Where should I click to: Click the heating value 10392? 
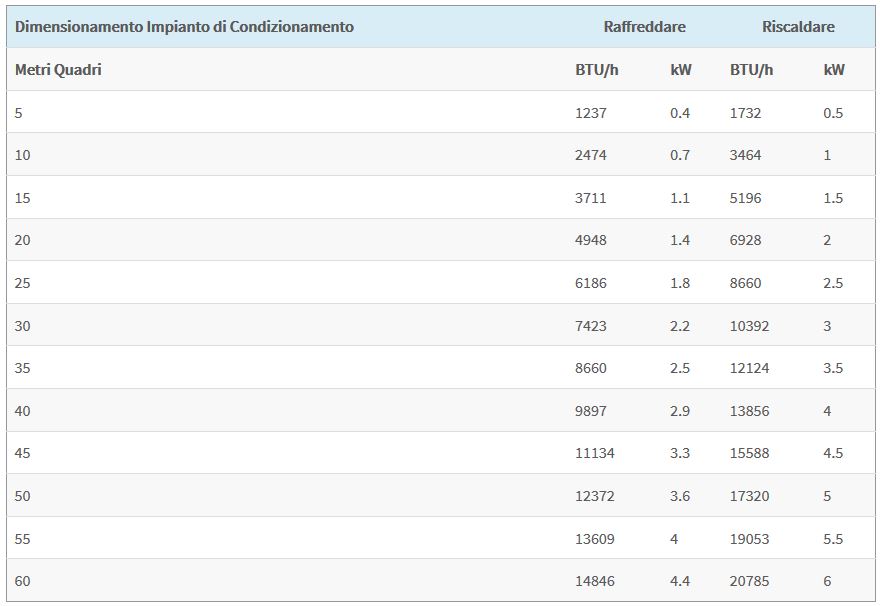click(x=749, y=326)
